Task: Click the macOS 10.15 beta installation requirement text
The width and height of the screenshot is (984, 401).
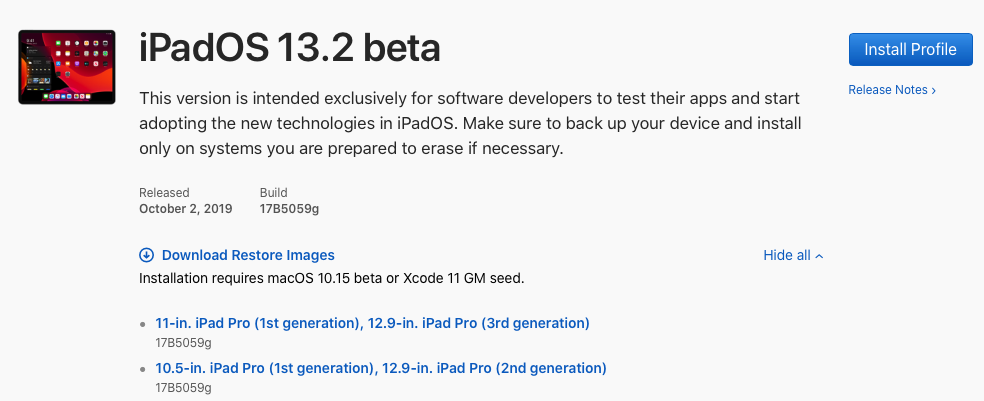Action: coord(331,278)
